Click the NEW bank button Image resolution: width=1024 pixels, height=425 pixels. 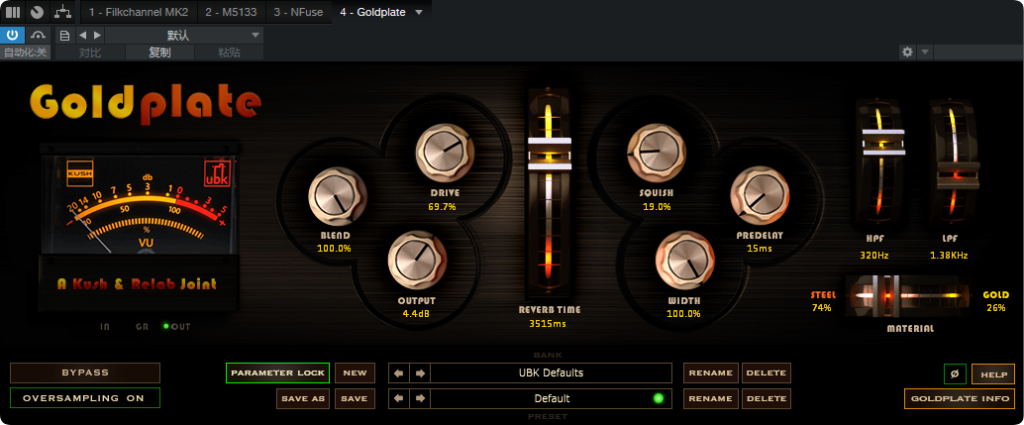point(355,373)
